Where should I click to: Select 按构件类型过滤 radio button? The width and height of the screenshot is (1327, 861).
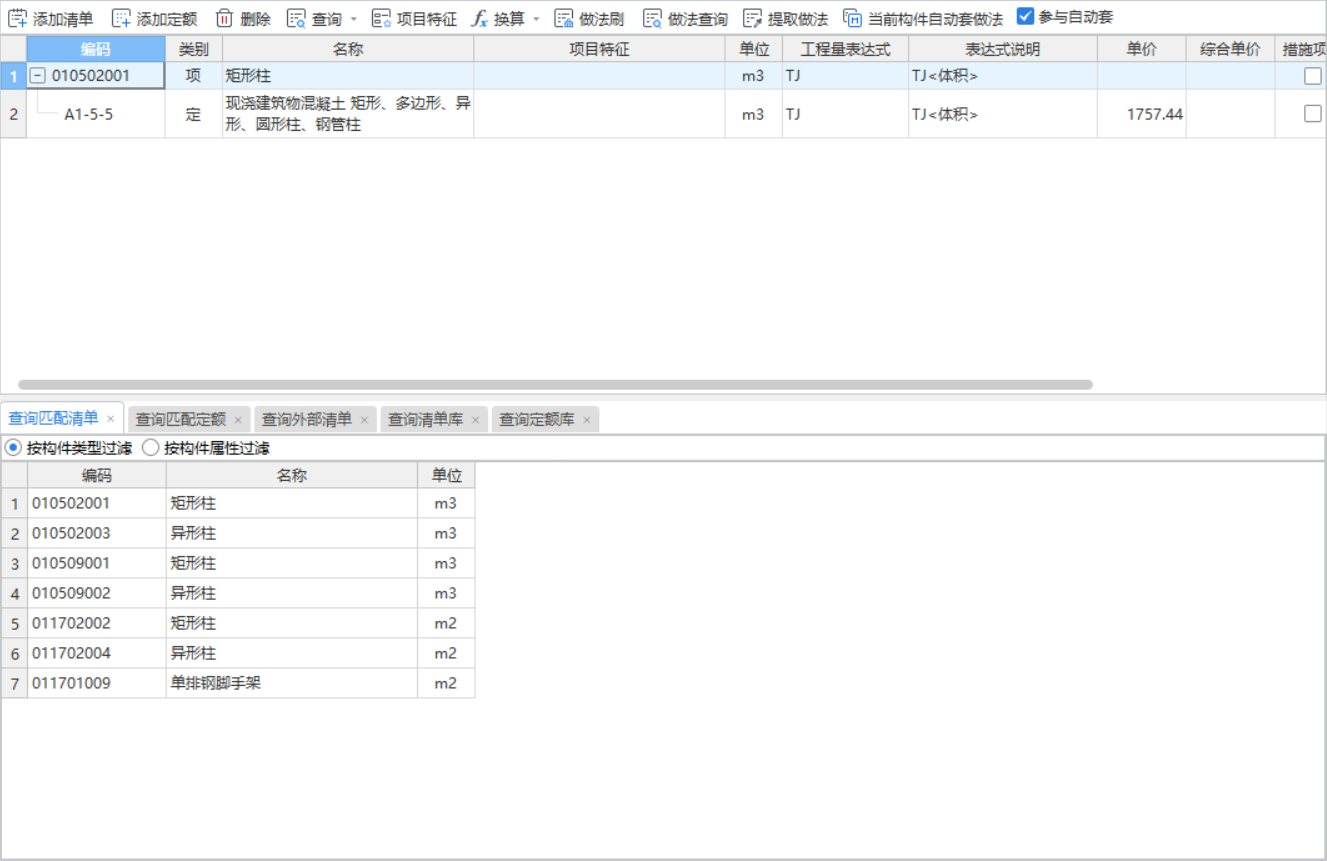14,448
